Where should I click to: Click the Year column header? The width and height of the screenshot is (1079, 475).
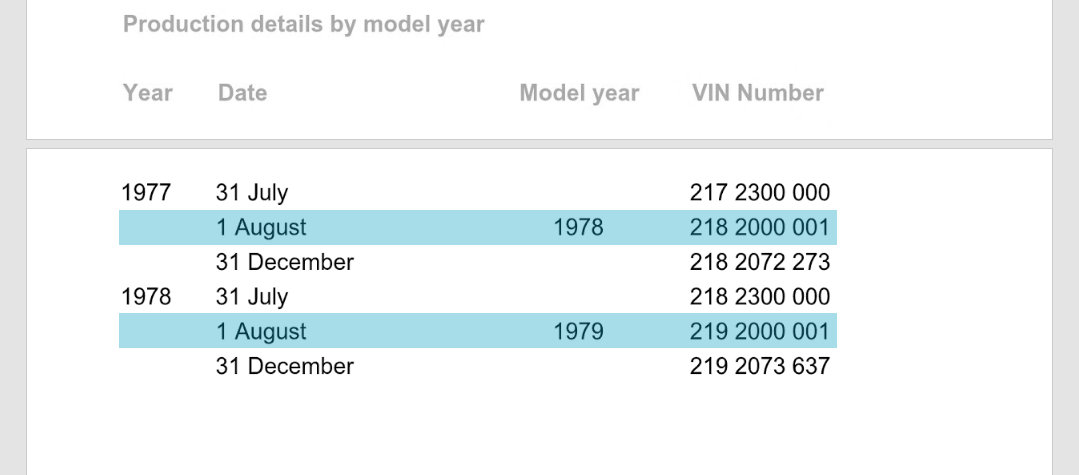[x=148, y=93]
